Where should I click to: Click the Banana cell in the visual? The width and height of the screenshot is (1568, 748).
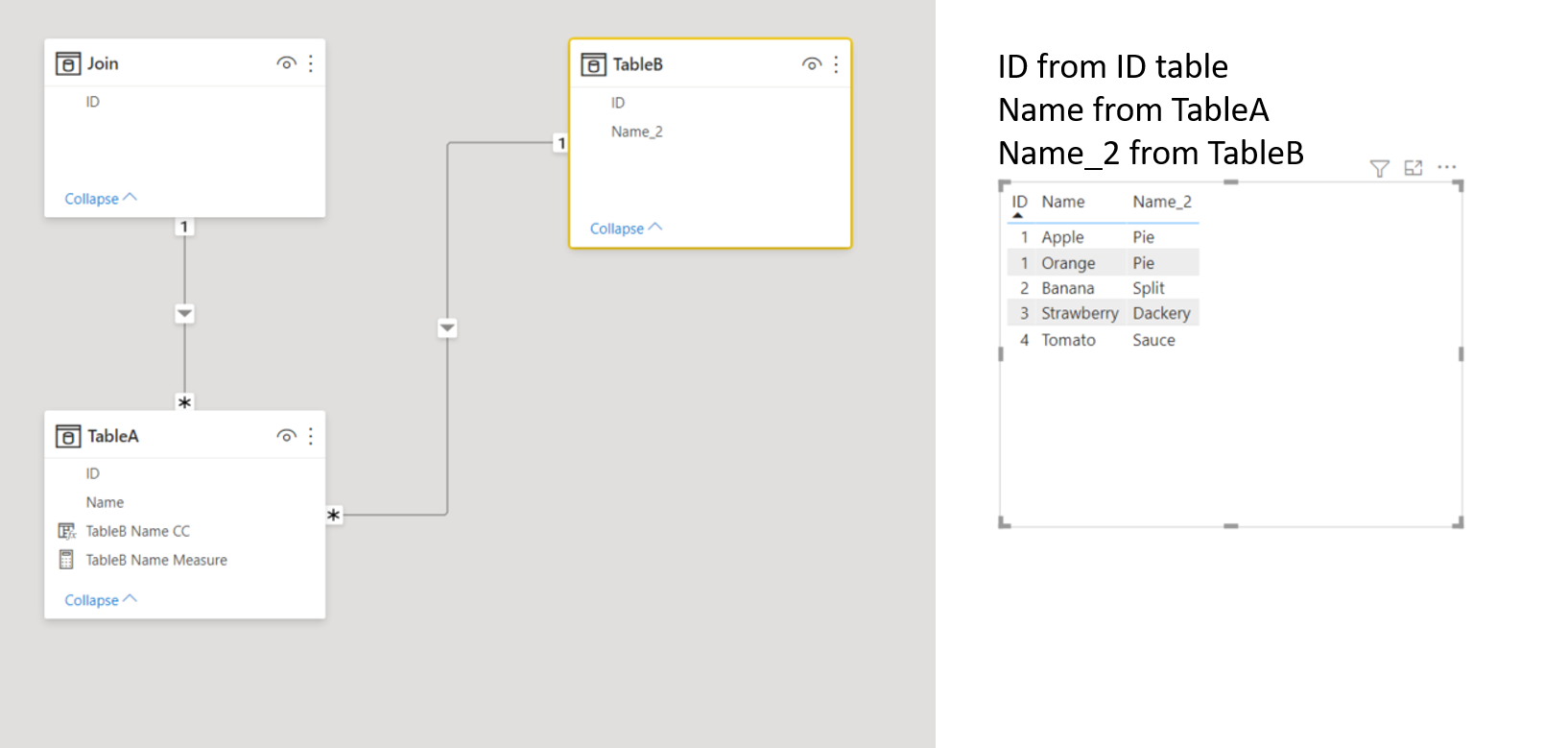coord(1068,288)
